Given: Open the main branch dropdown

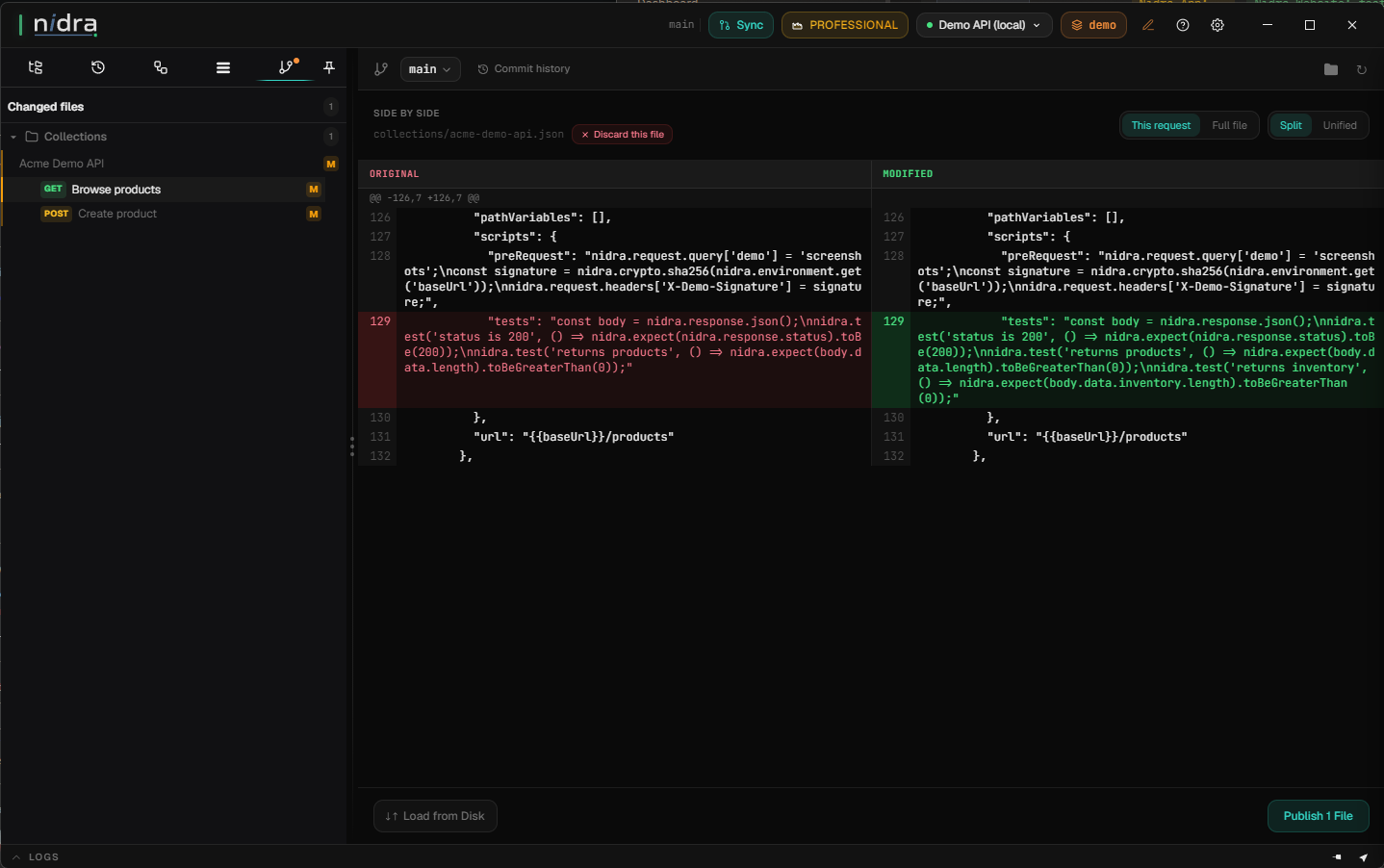Looking at the screenshot, I should click(430, 69).
